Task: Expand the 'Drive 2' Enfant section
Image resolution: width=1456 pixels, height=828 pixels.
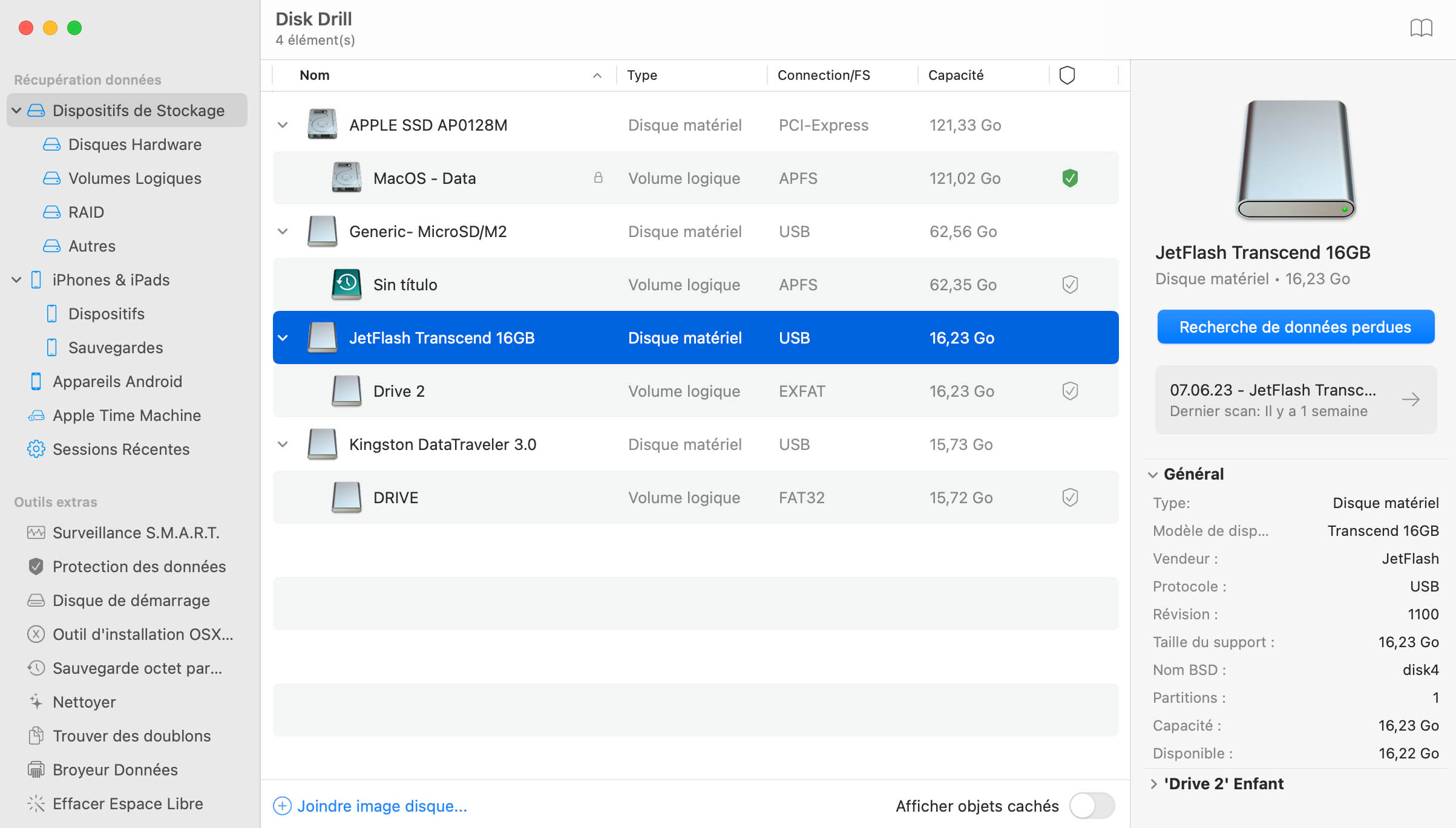Action: point(1153,784)
